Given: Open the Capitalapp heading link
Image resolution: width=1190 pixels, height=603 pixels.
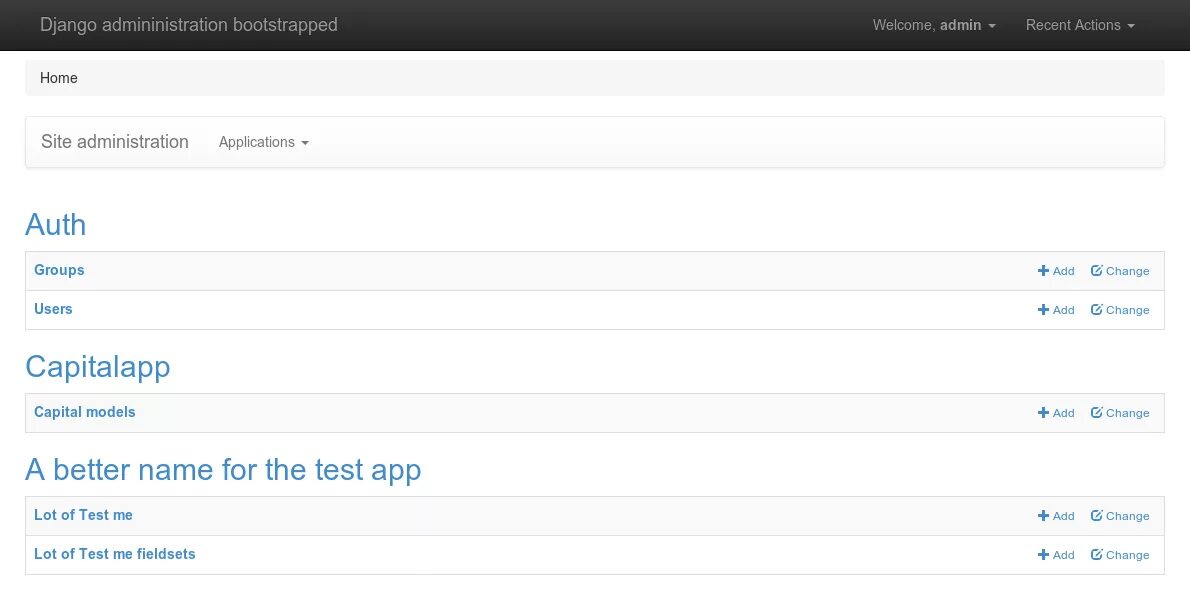Looking at the screenshot, I should click(x=98, y=367).
